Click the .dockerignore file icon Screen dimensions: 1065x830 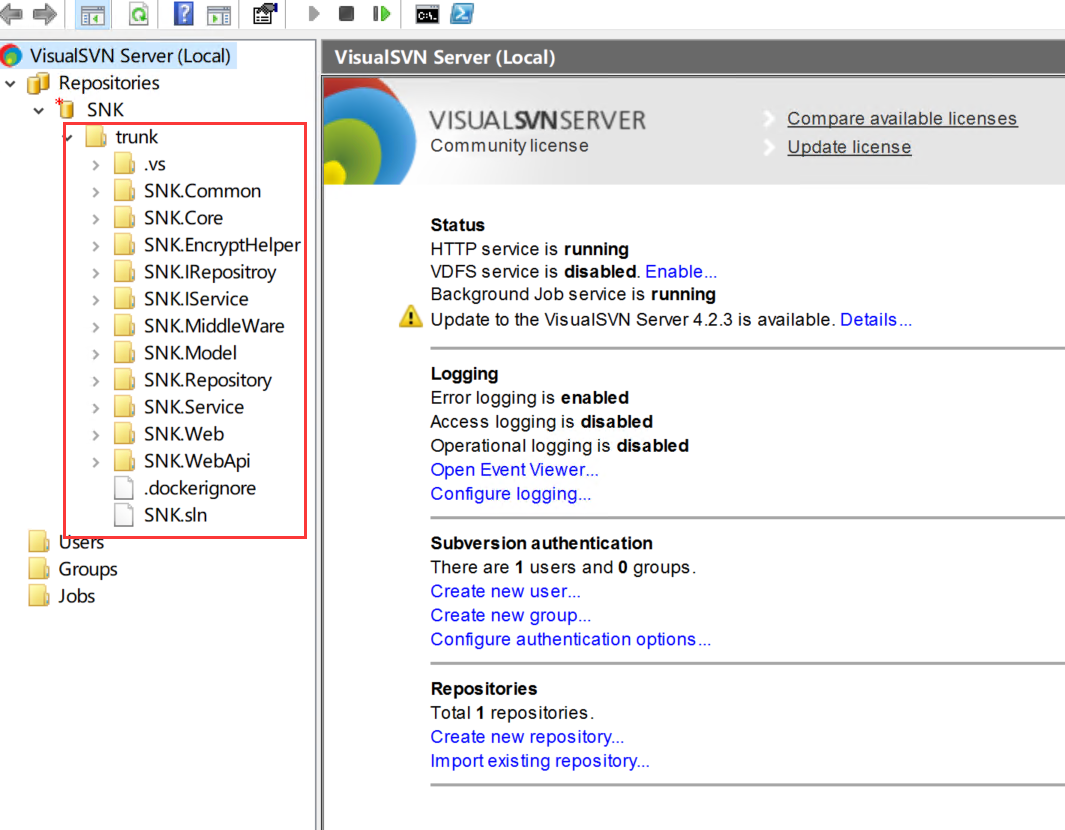tap(124, 488)
